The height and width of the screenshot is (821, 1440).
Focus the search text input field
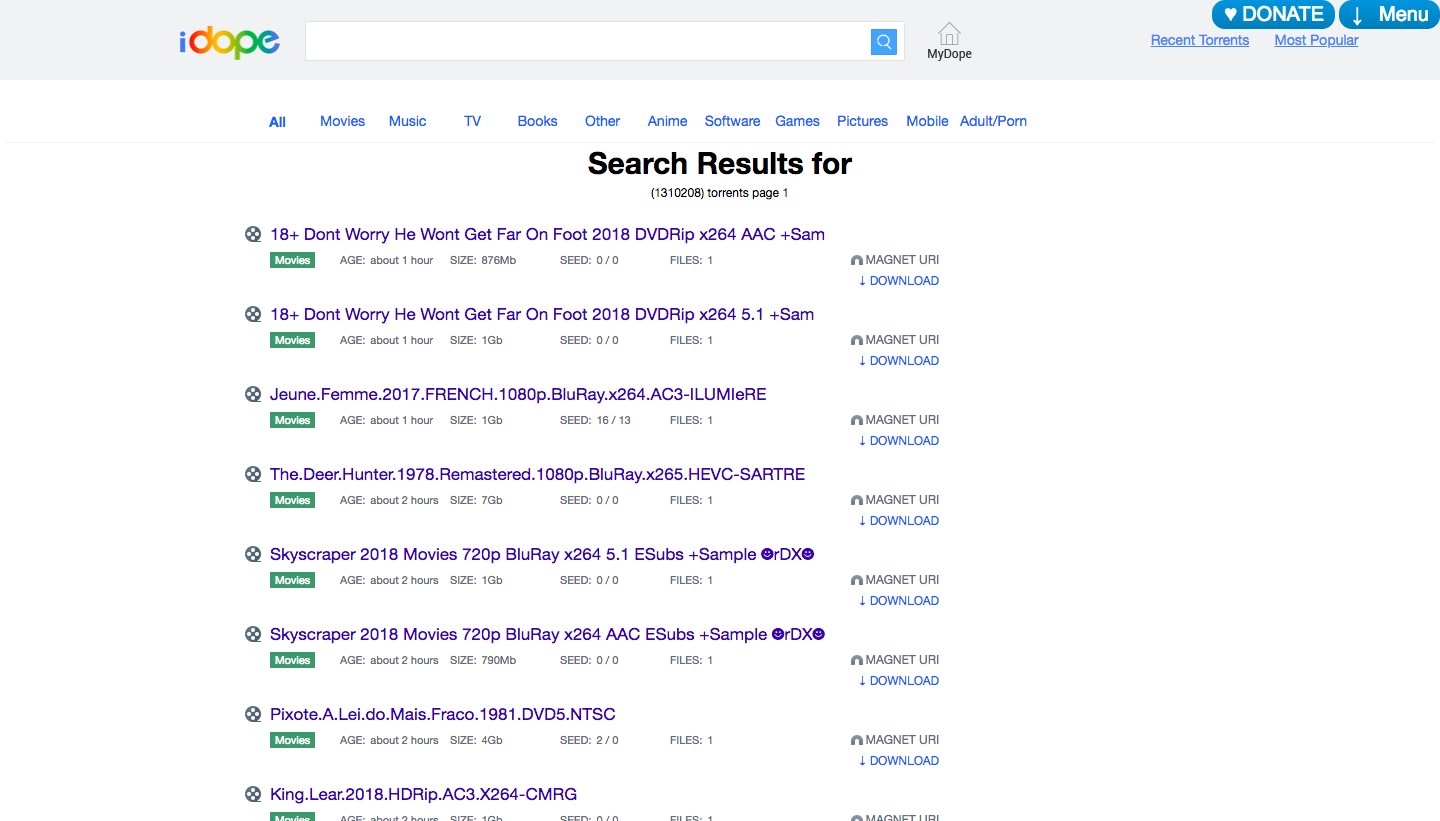588,41
